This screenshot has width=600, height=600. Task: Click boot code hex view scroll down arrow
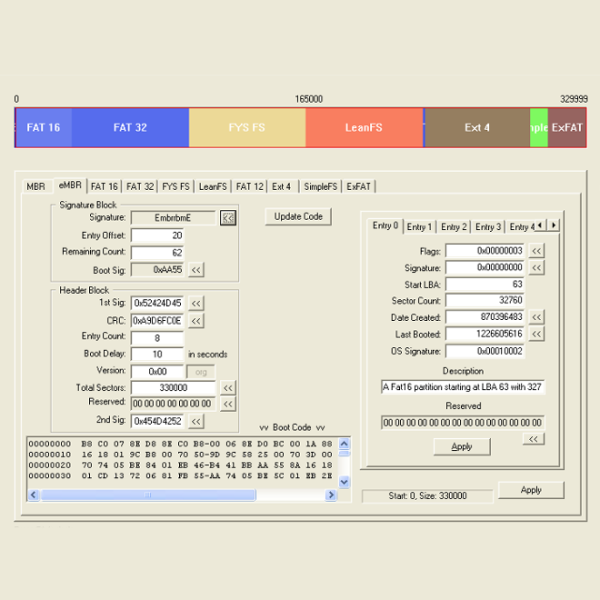click(345, 482)
